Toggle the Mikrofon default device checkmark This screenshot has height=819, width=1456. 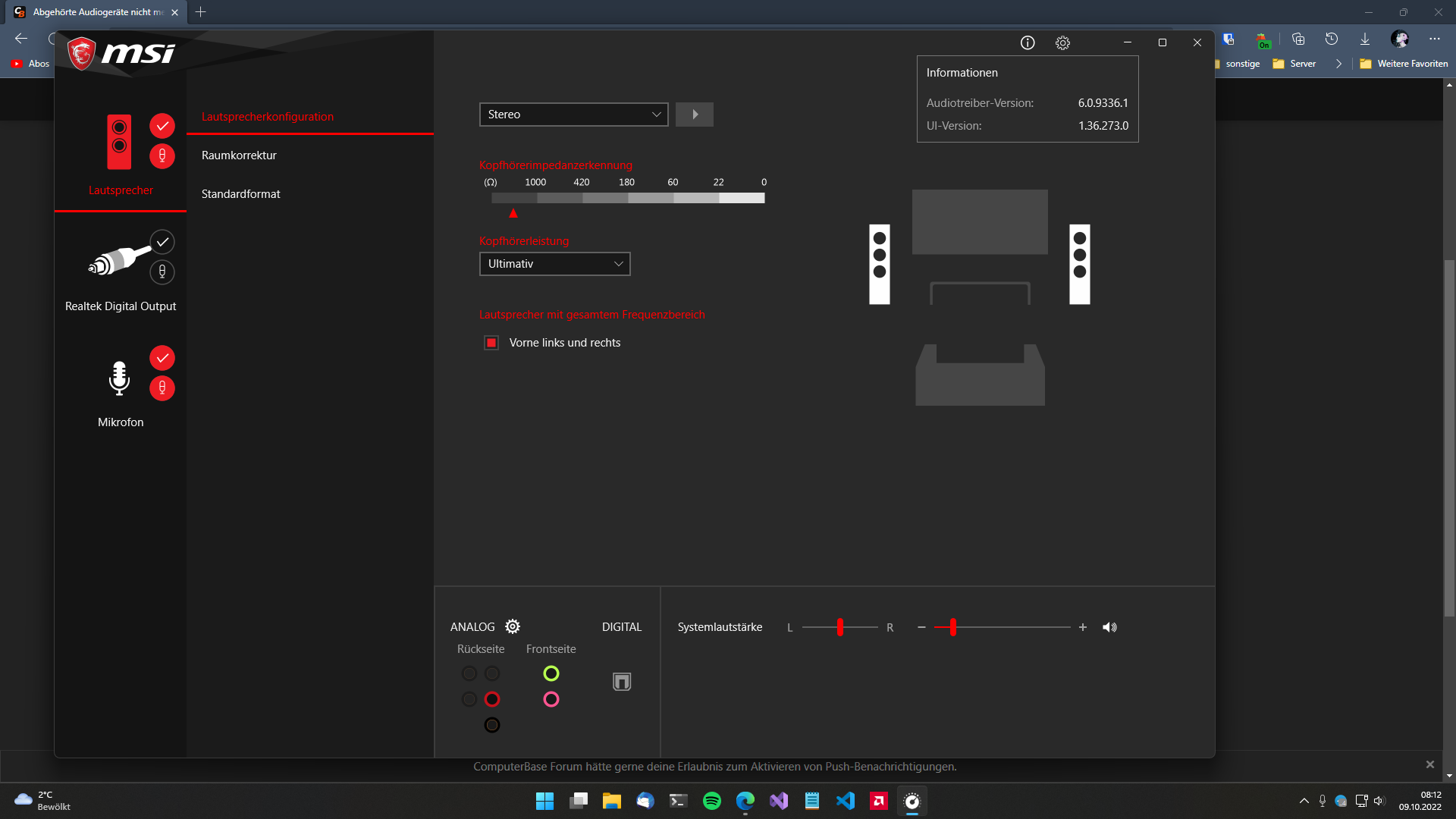click(162, 357)
